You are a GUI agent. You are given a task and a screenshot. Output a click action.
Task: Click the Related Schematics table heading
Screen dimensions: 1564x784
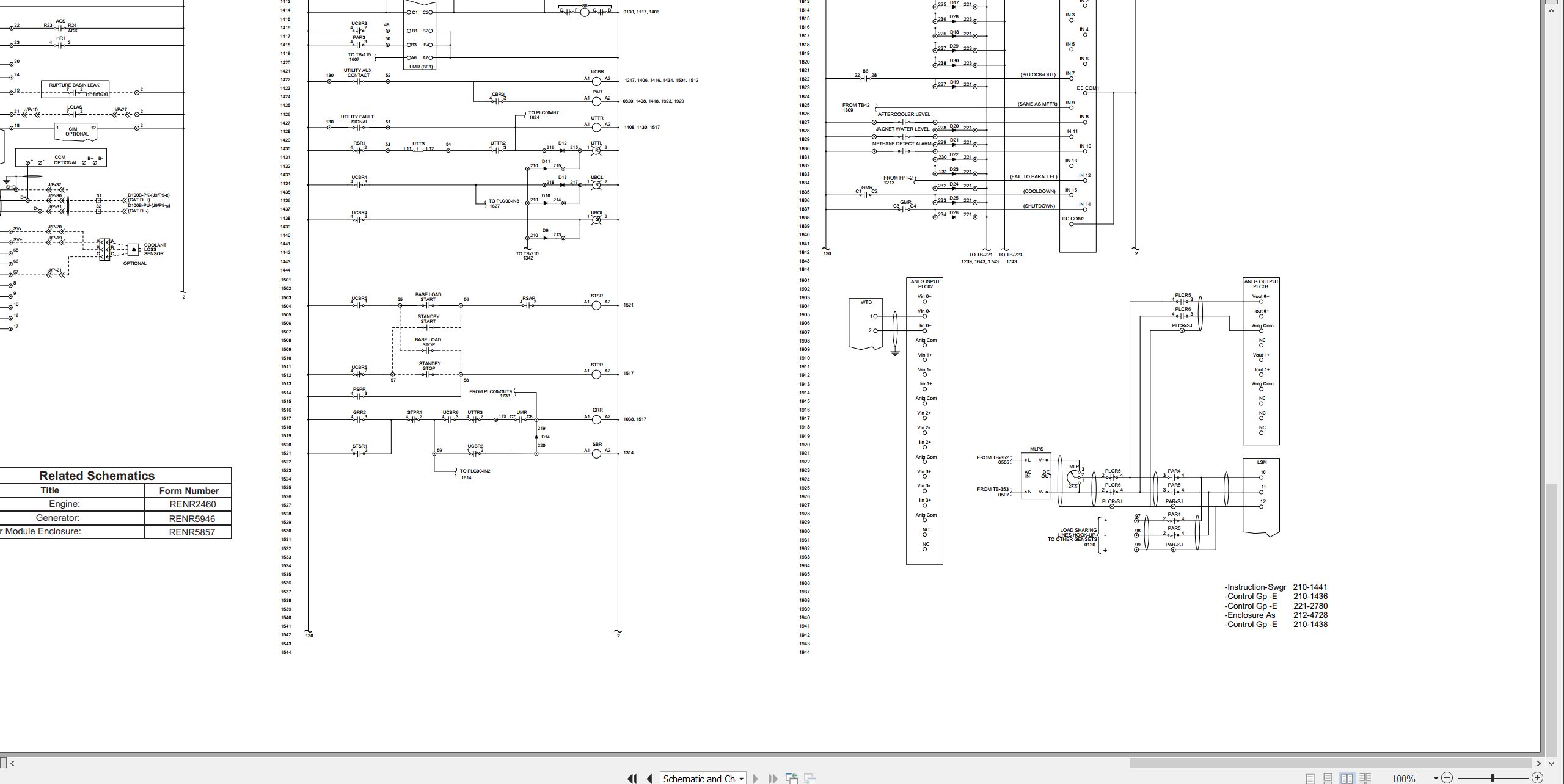97,476
